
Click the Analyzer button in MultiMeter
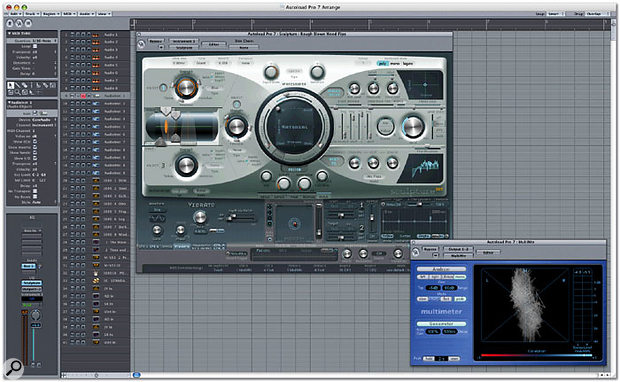(441, 269)
